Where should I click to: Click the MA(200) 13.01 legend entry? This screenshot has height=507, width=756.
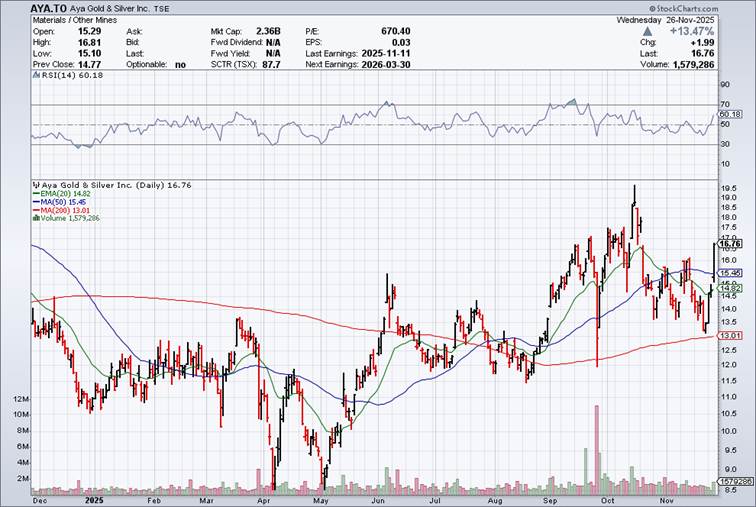[x=62, y=210]
